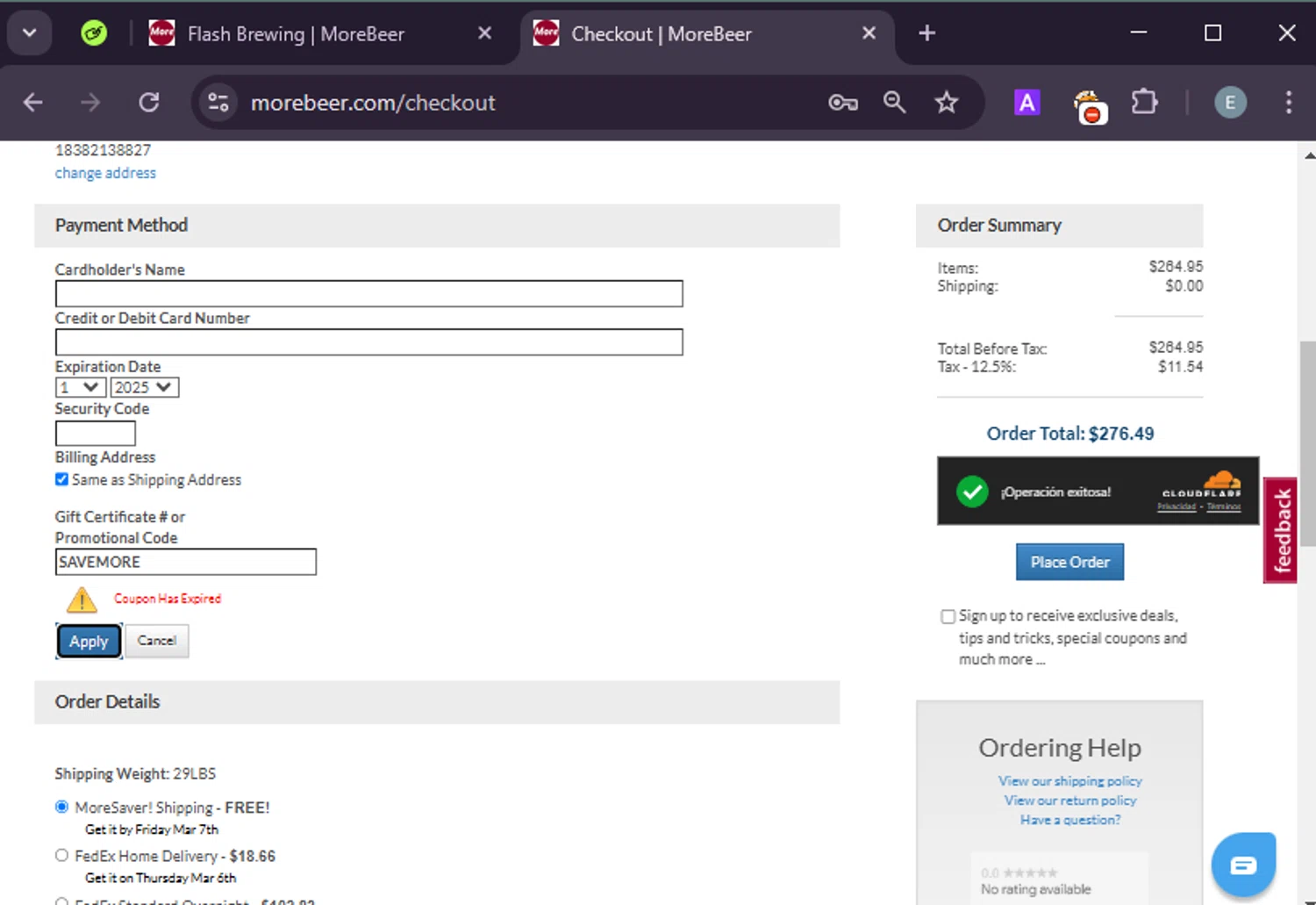Open the purple A extension
The height and width of the screenshot is (905, 1316).
pyautogui.click(x=1026, y=103)
